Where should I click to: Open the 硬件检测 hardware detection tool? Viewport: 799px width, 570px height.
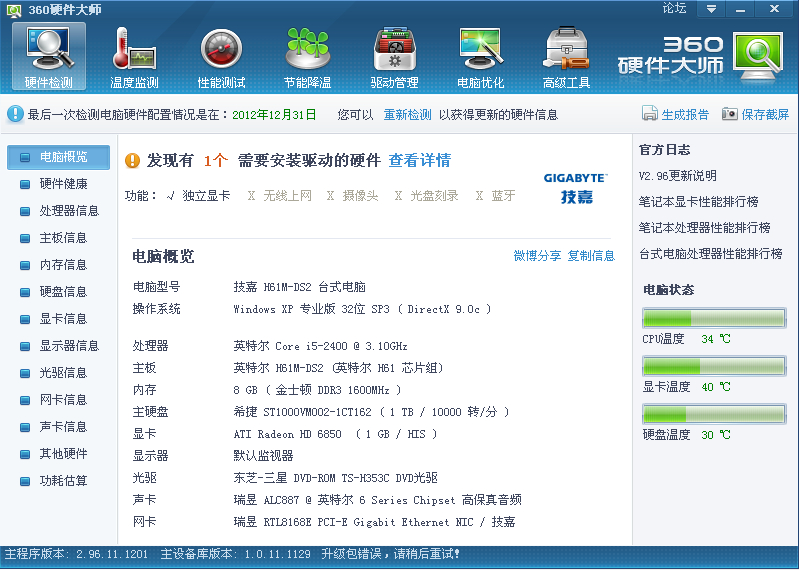pos(49,57)
